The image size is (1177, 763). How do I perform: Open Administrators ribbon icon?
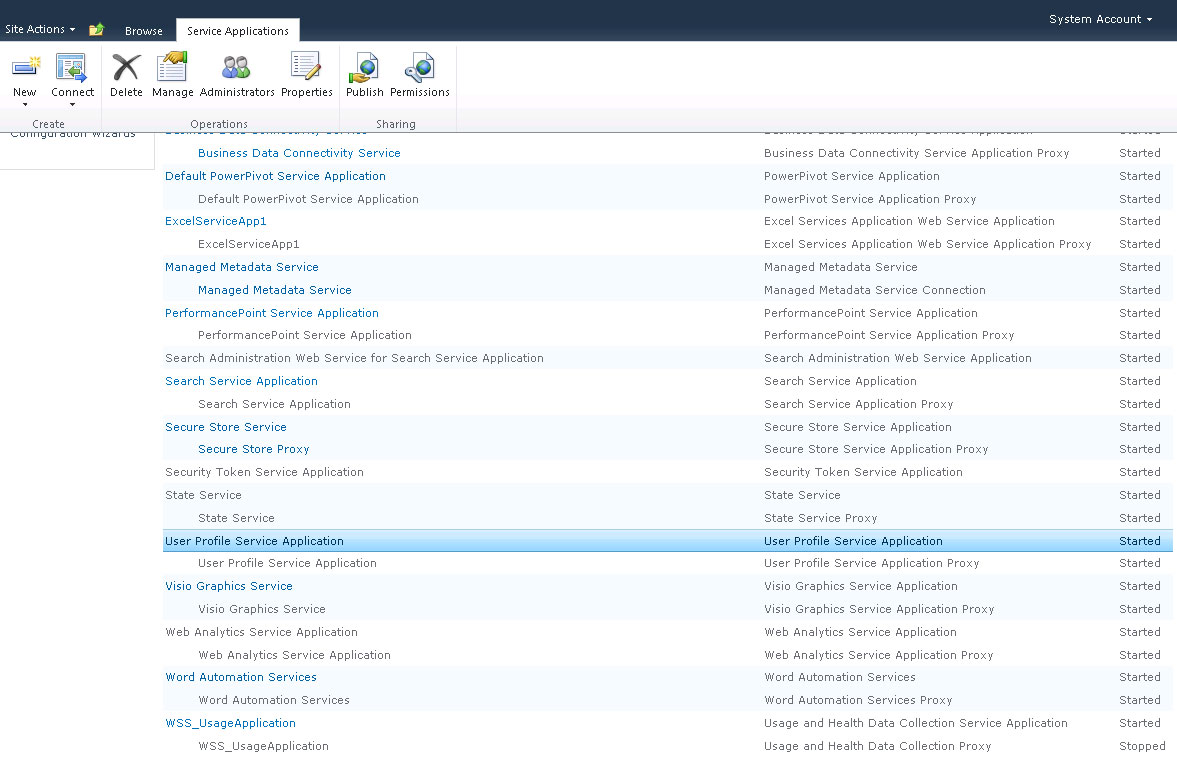pyautogui.click(x=236, y=68)
